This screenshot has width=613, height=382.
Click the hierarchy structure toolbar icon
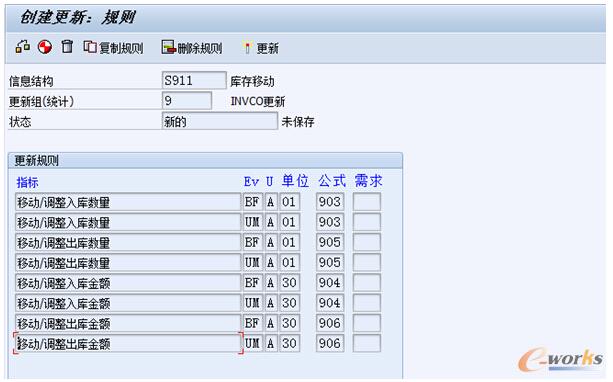pos(23,47)
